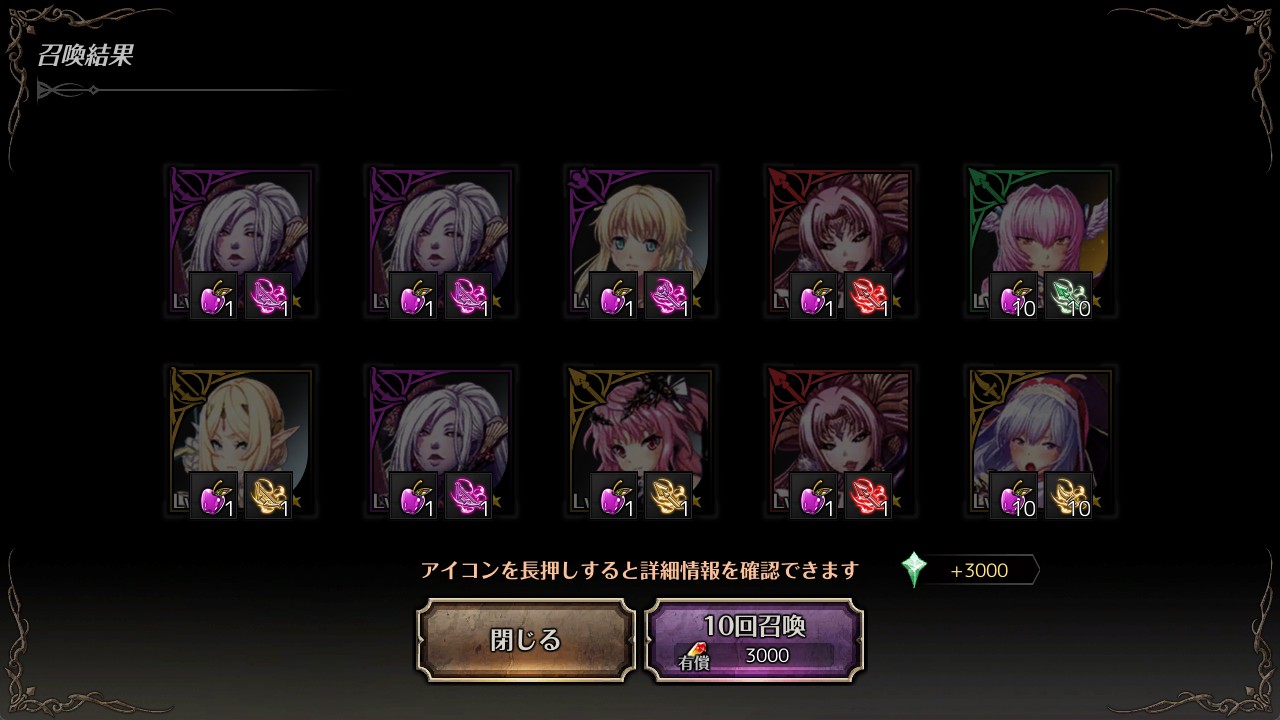Tap red shard icon in top row
This screenshot has width=1280, height=720.
click(x=868, y=296)
